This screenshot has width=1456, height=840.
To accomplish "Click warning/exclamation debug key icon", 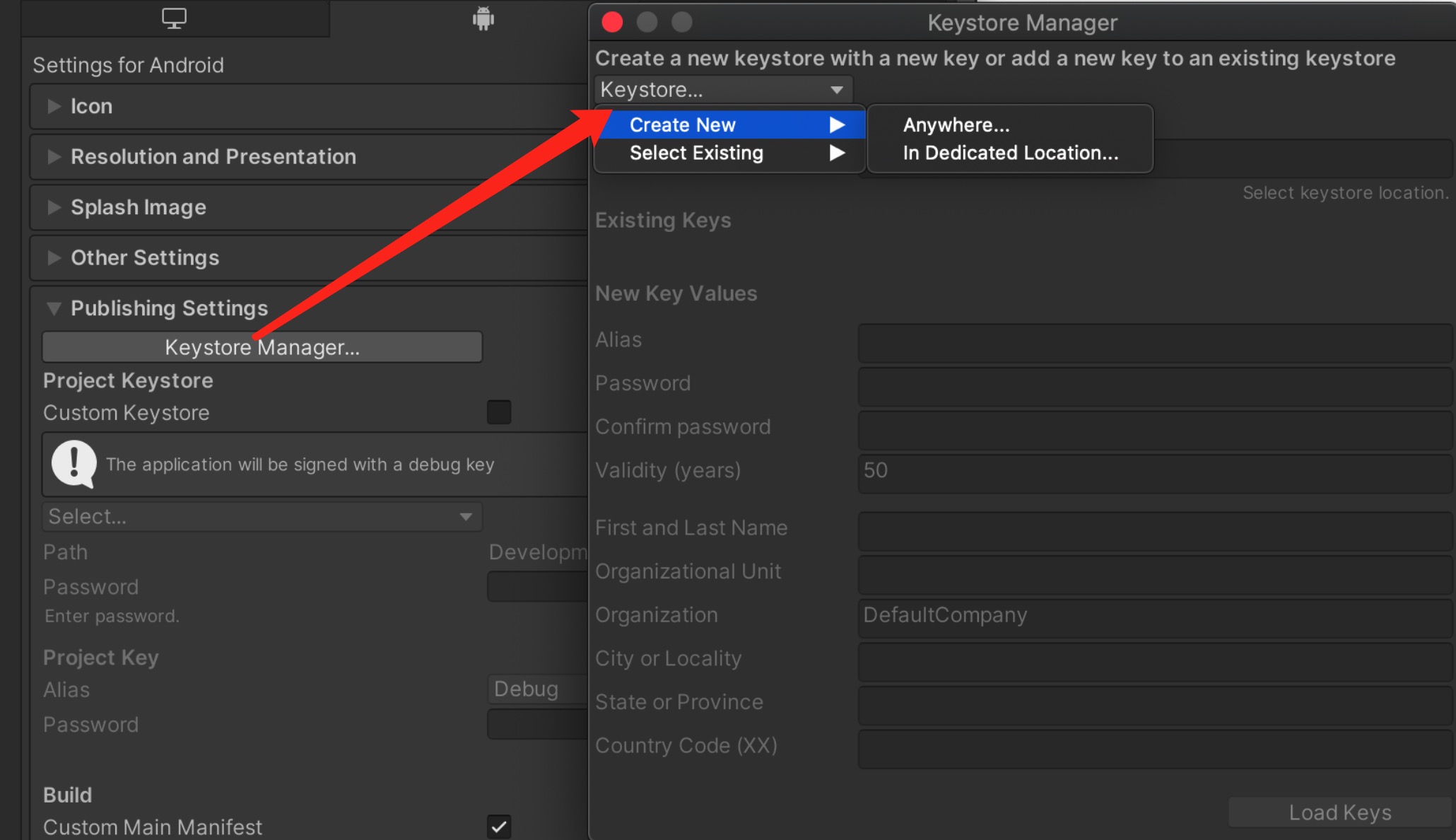I will 72,463.
